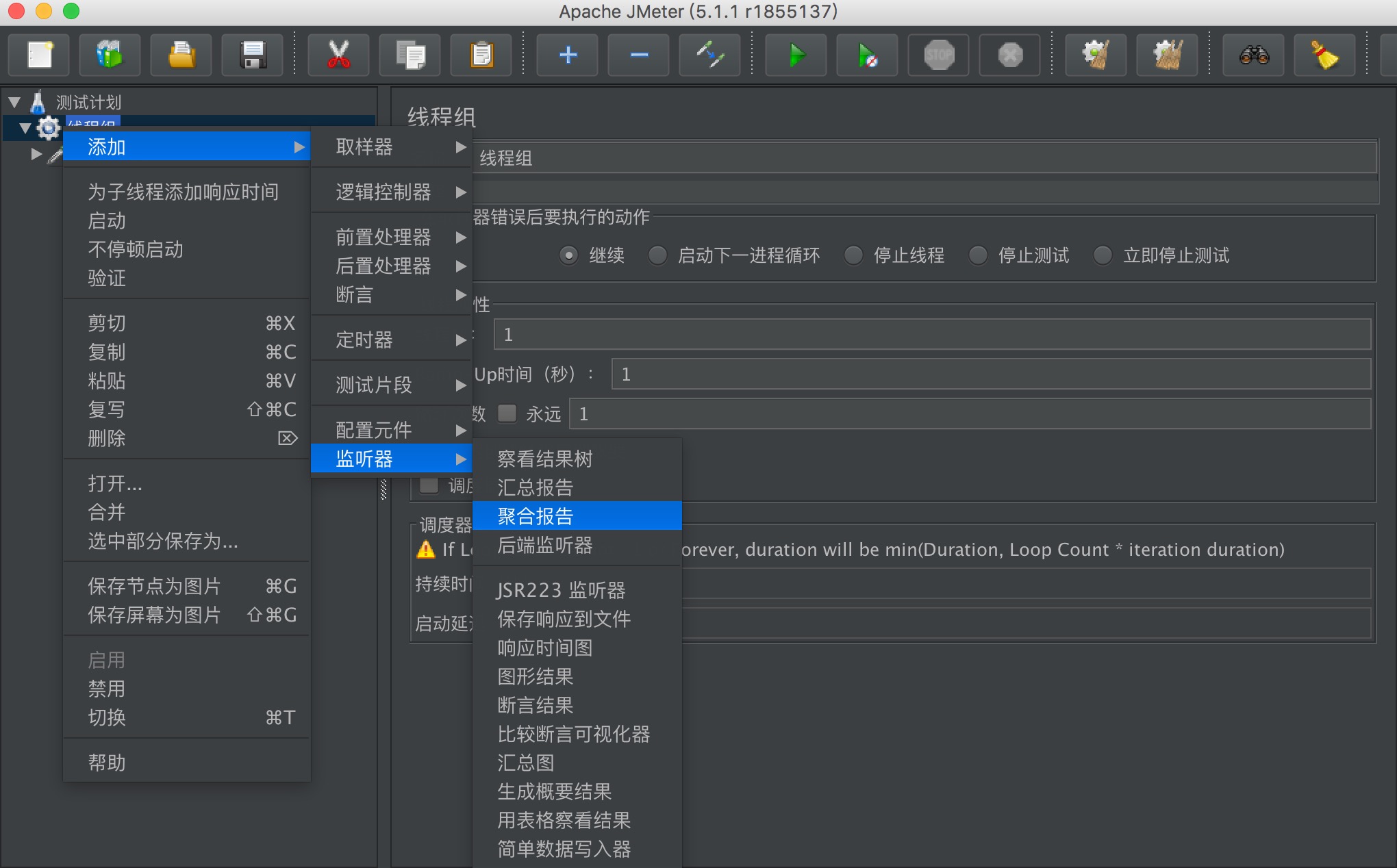Click the Copy icon in toolbar
Viewport: 1397px width, 868px height.
[x=410, y=55]
